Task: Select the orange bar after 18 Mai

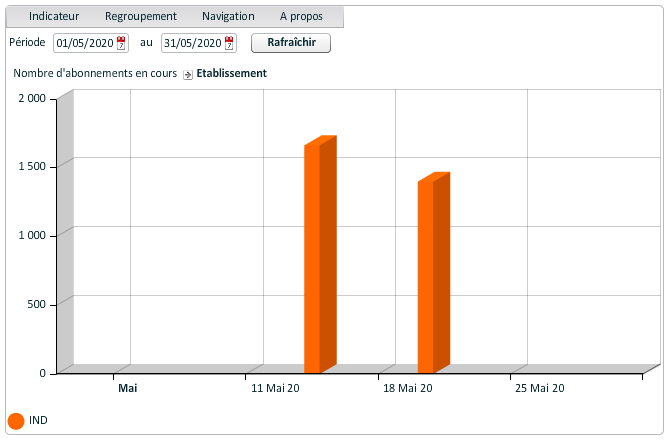Action: (x=434, y=273)
